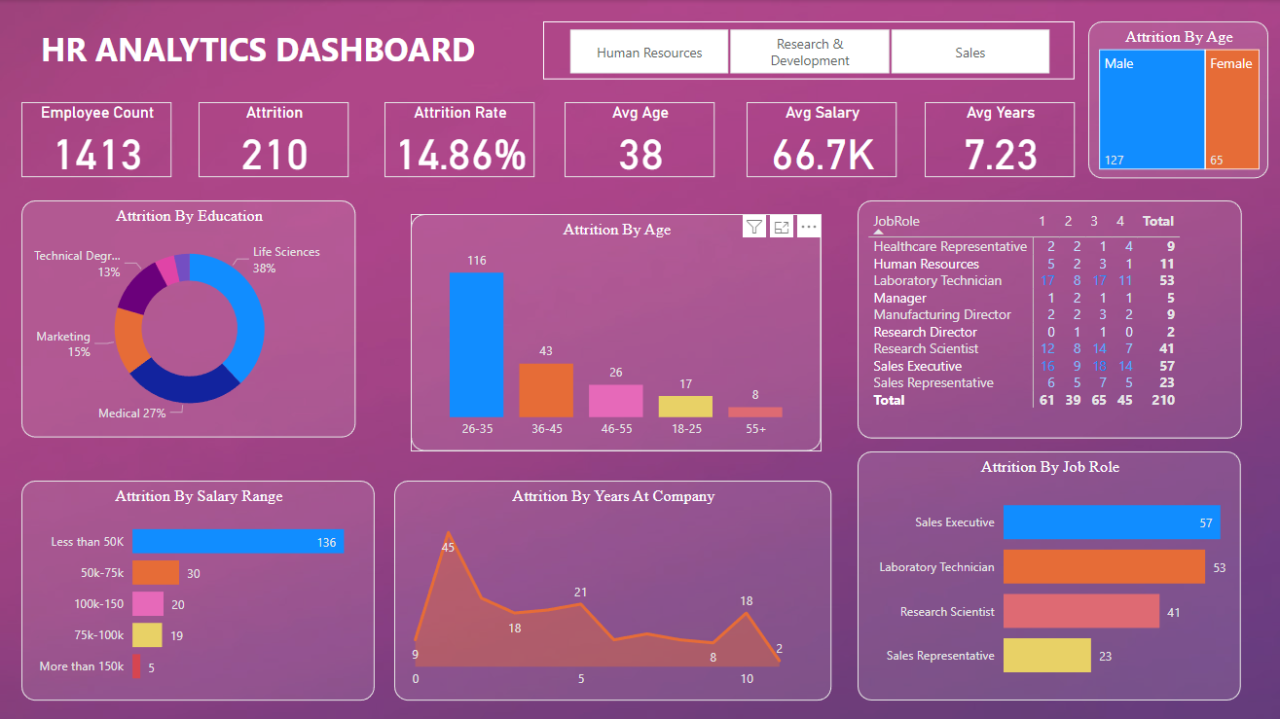The width and height of the screenshot is (1280, 719).
Task: Click the Sales Executive bar in job role chart
Action: point(1111,523)
